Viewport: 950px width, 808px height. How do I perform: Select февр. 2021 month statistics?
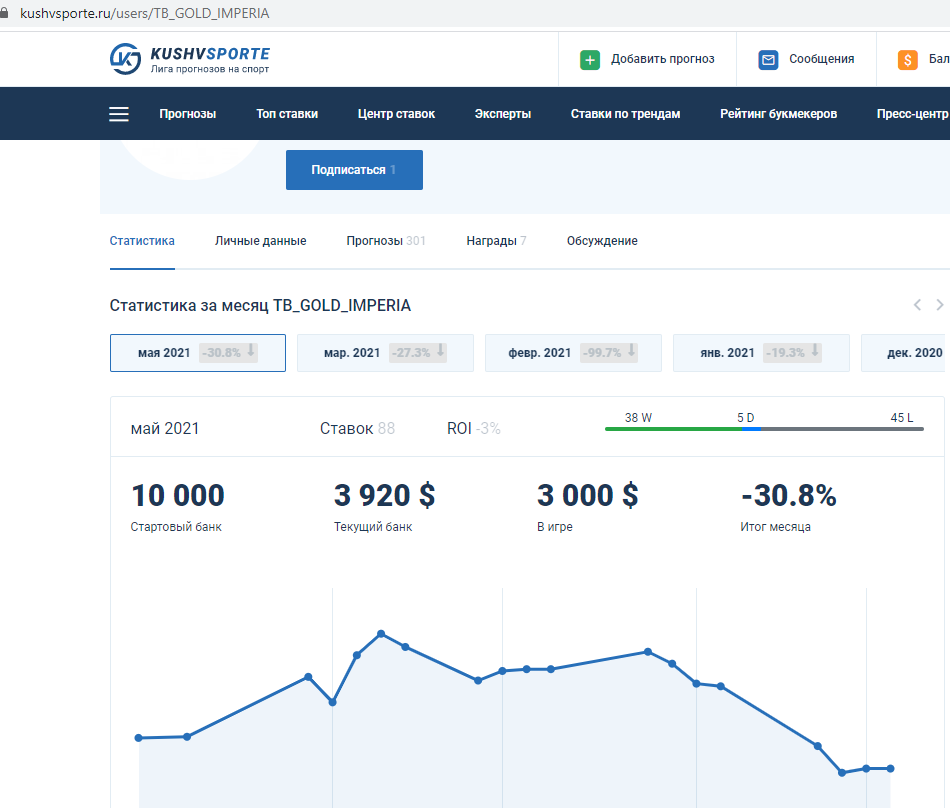pos(573,353)
